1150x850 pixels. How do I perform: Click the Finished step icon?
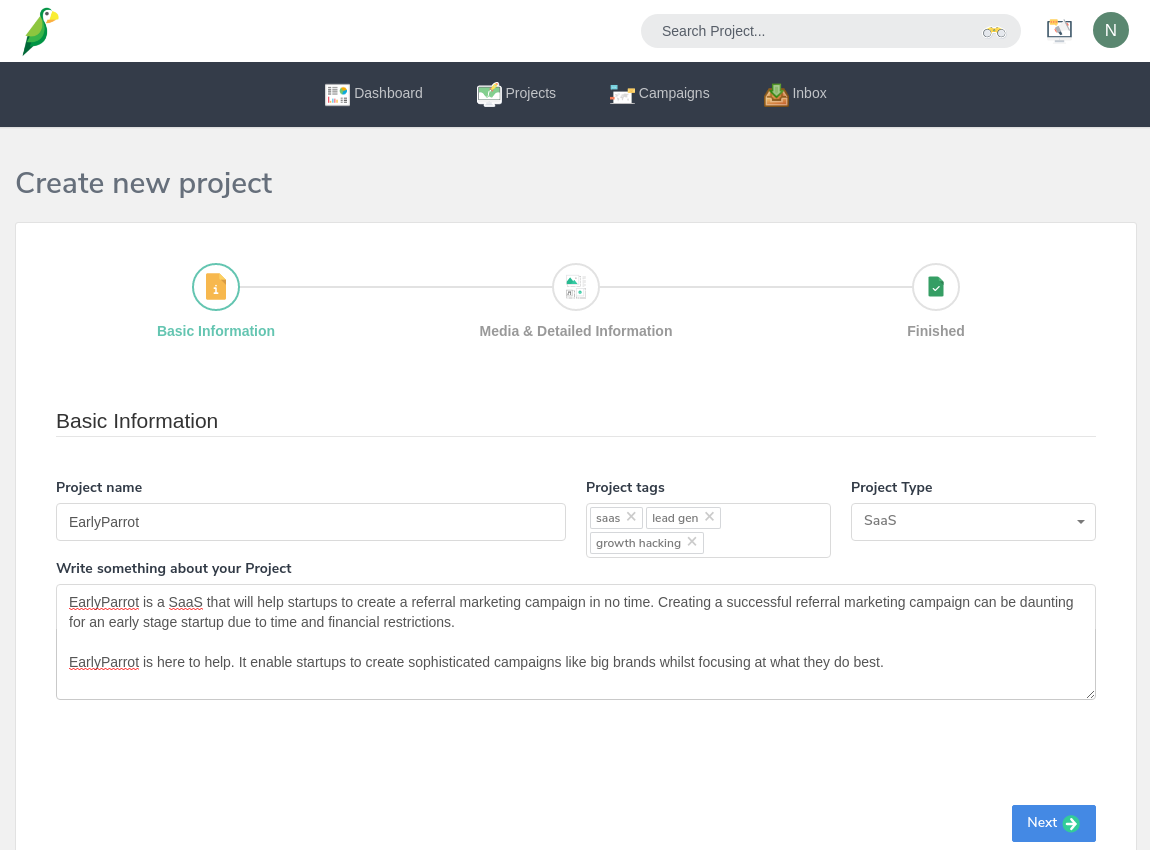click(x=936, y=287)
